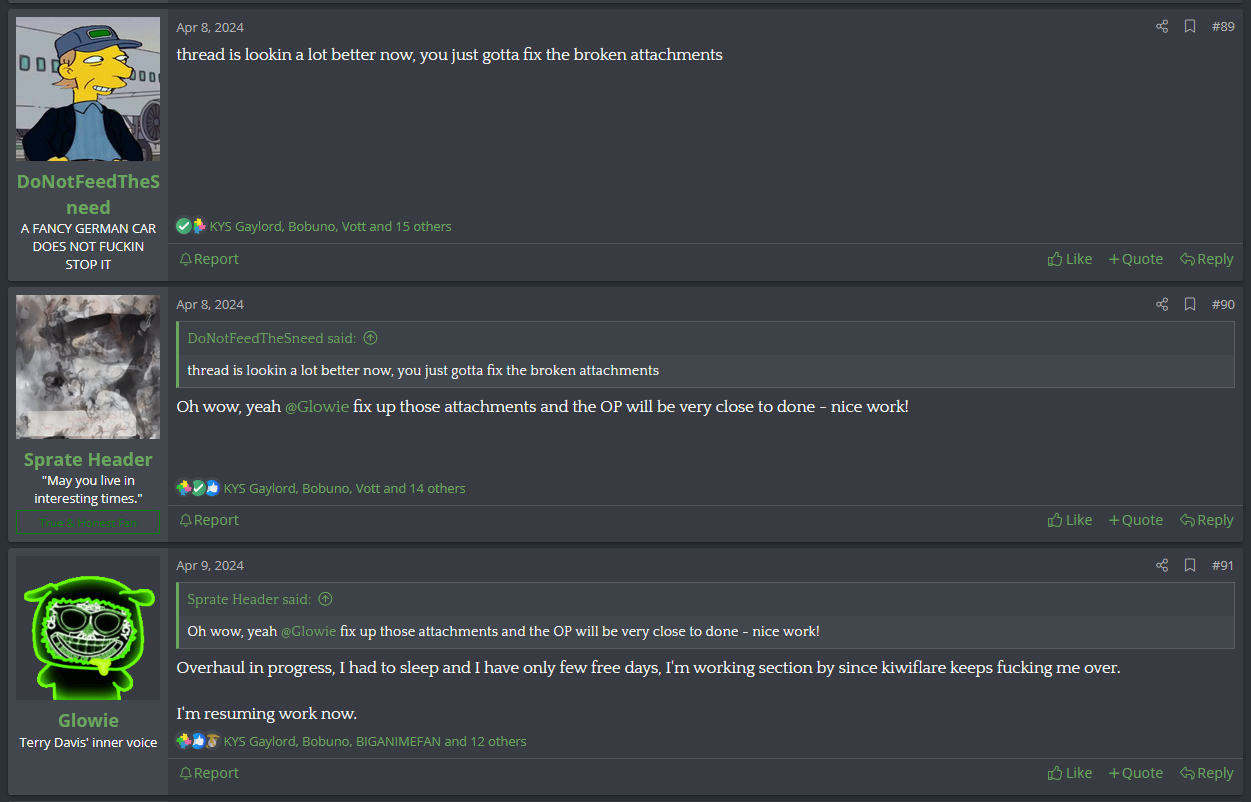This screenshot has width=1251, height=802.
Task: Show the '12 others' who reacted
Action: tap(497, 741)
